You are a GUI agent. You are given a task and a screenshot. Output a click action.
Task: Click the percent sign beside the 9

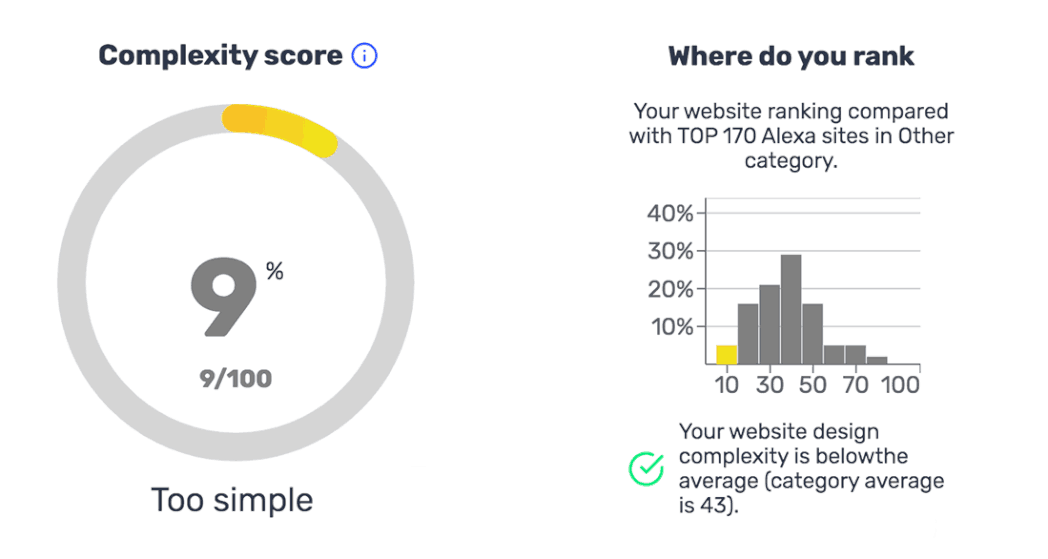coord(275,271)
